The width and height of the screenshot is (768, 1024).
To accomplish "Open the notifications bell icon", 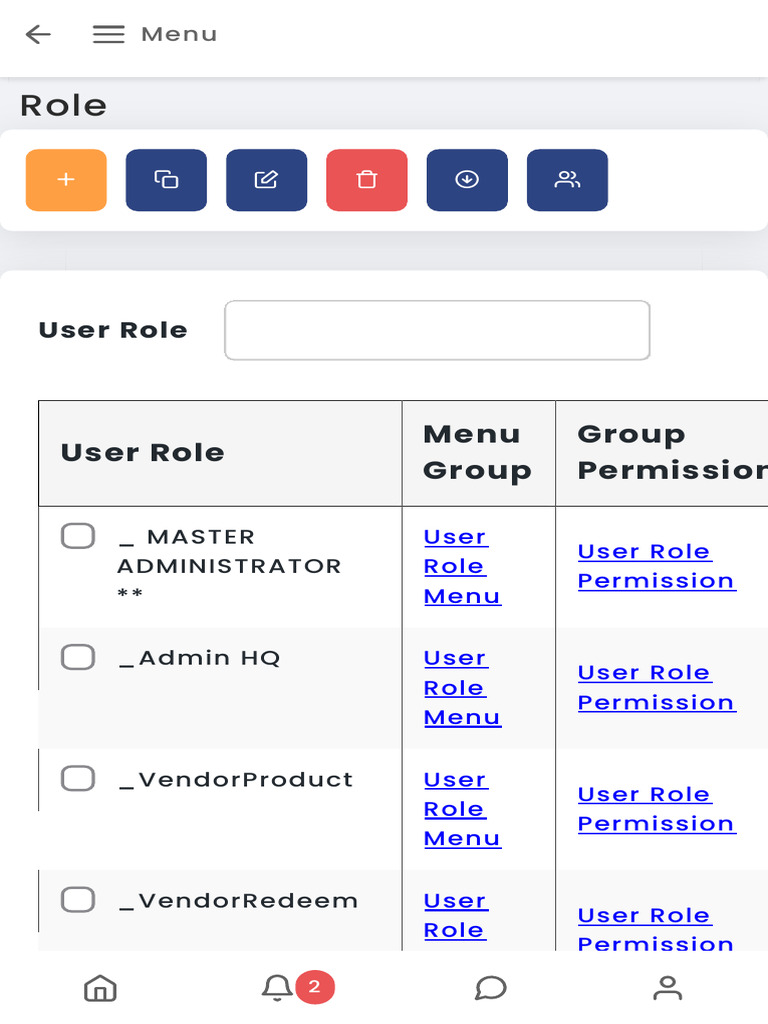I will [x=277, y=988].
